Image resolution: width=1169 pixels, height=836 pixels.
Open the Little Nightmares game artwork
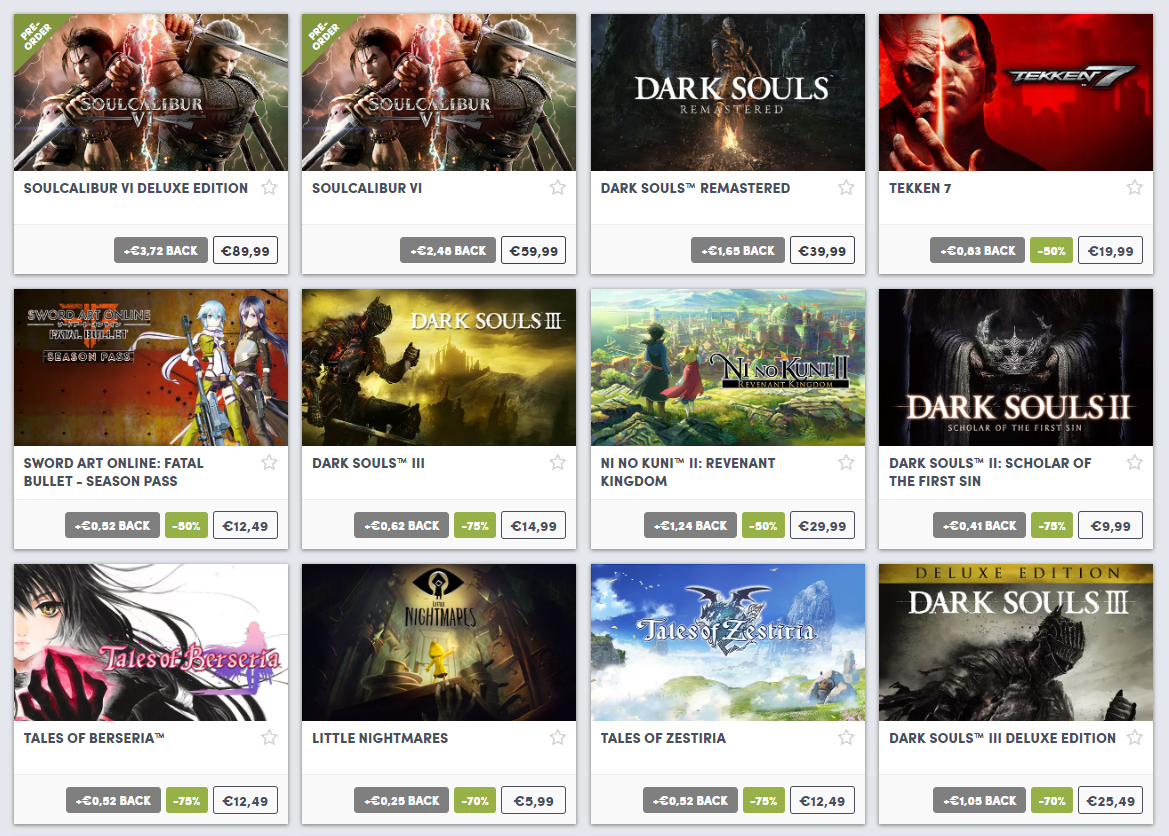point(439,643)
